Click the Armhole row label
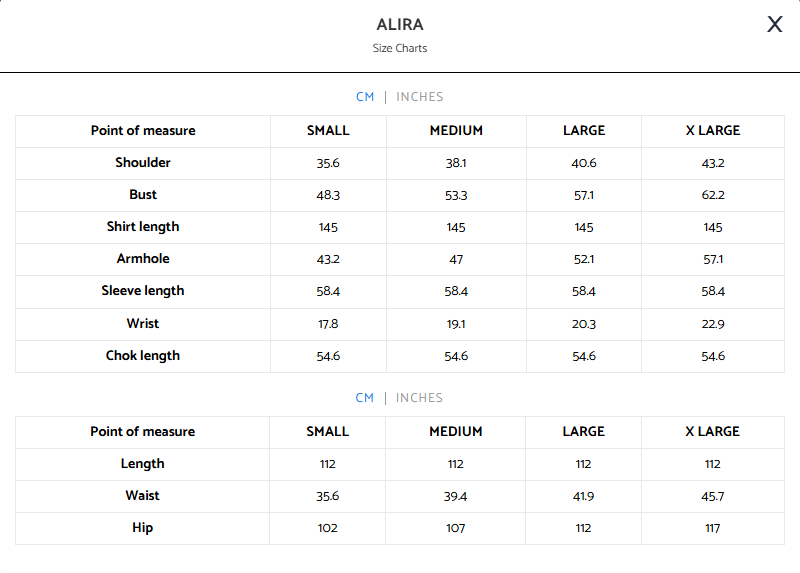800x573 pixels. point(143,259)
